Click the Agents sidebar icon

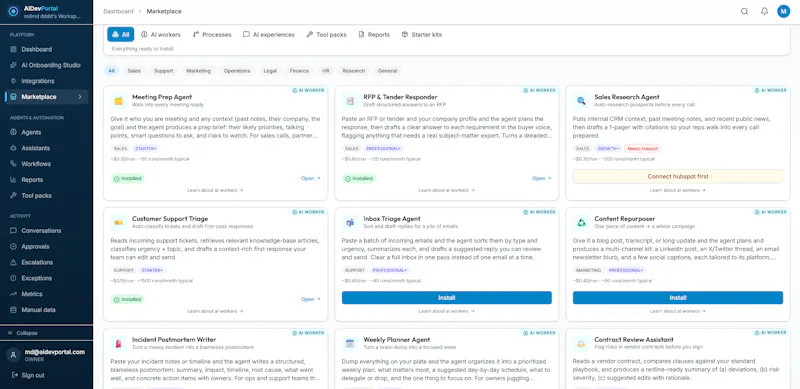13,132
